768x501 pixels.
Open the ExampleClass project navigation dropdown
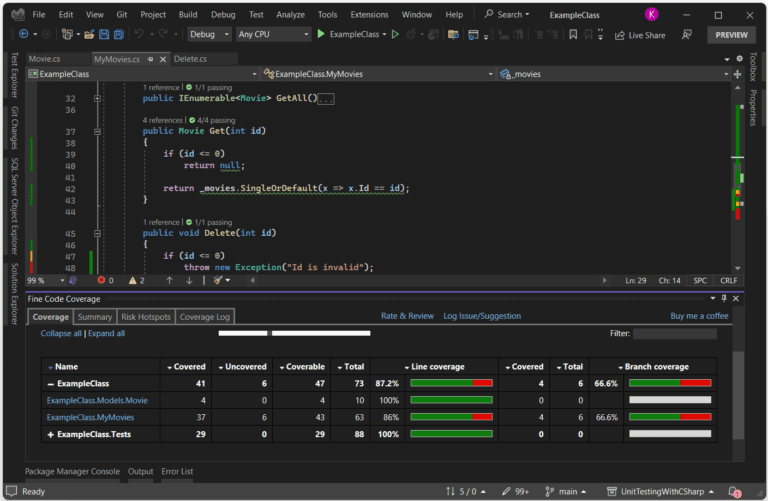pyautogui.click(x=143, y=74)
